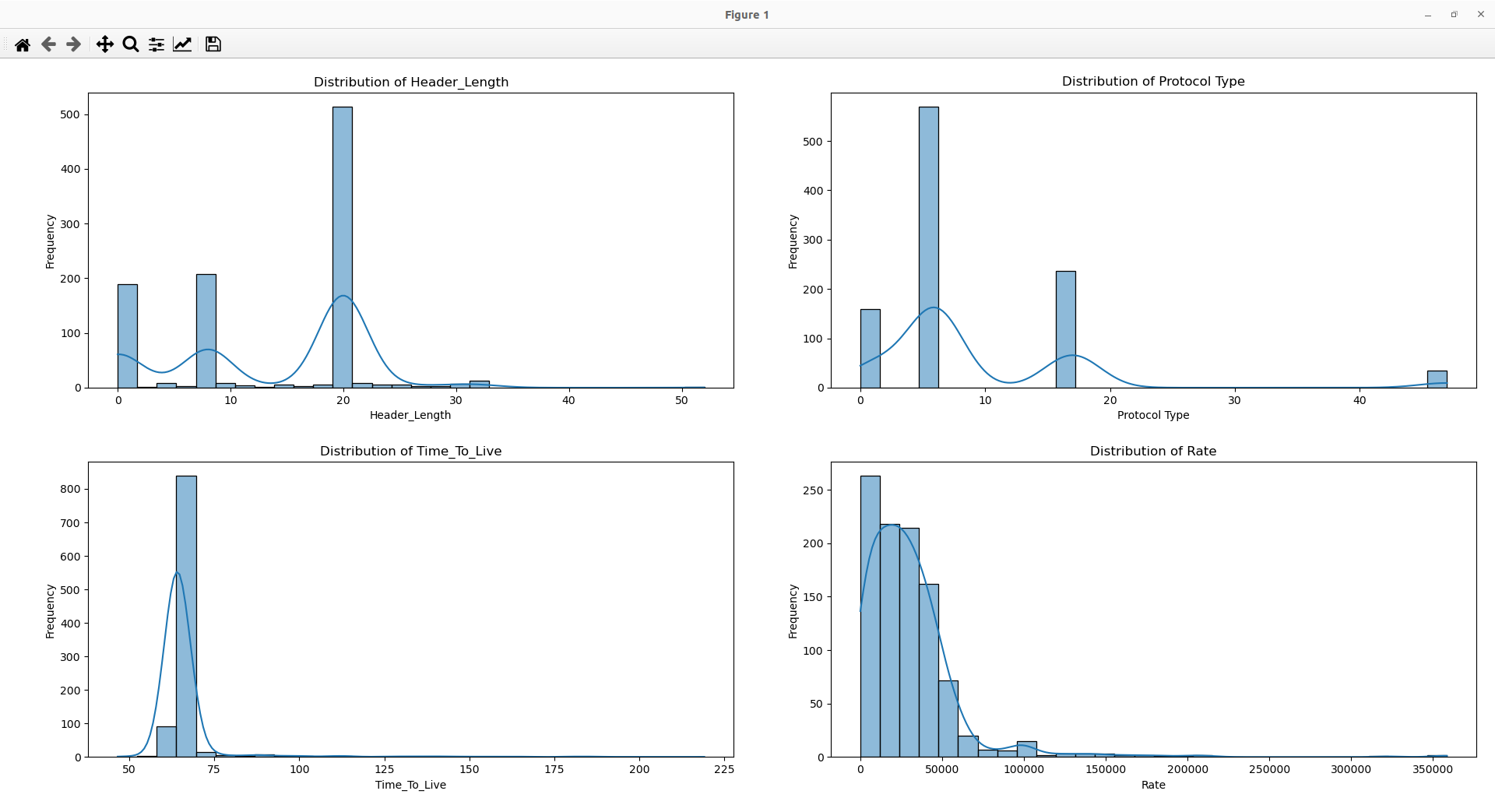Go forward to the next view

click(74, 44)
